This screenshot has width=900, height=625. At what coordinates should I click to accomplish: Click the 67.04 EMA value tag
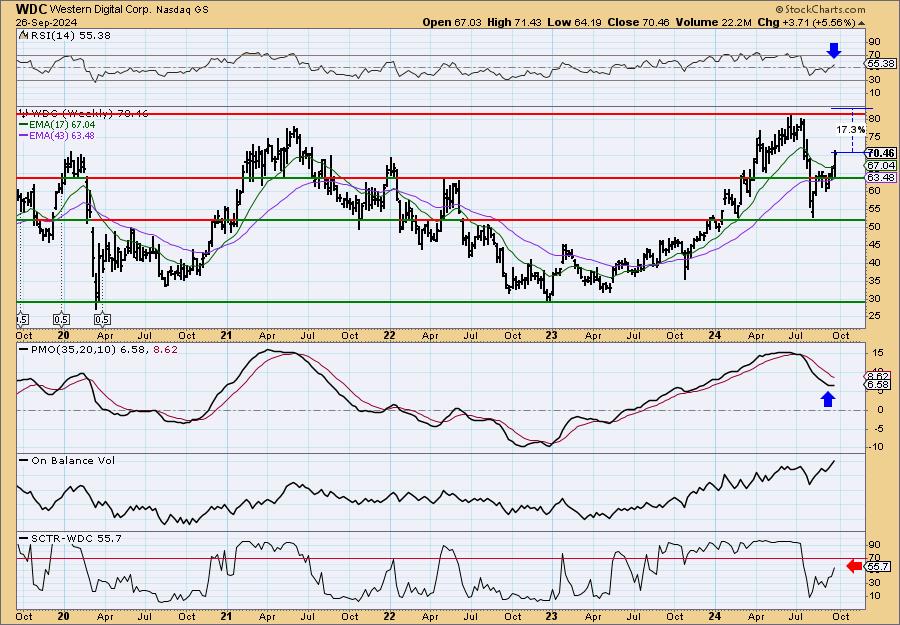(x=881, y=165)
